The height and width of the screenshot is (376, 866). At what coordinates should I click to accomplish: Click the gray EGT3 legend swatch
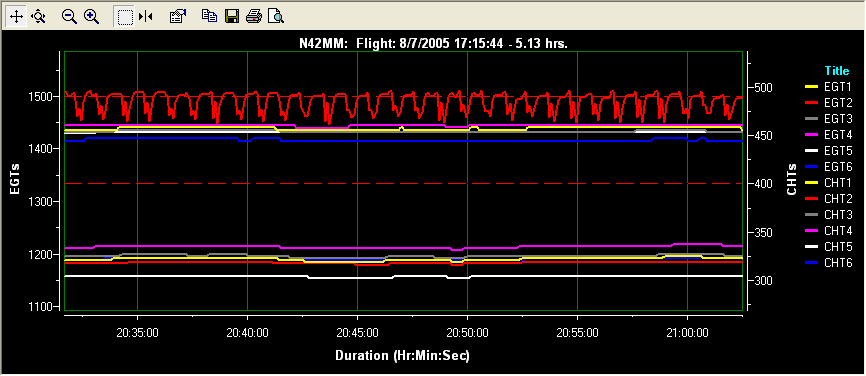click(x=811, y=119)
